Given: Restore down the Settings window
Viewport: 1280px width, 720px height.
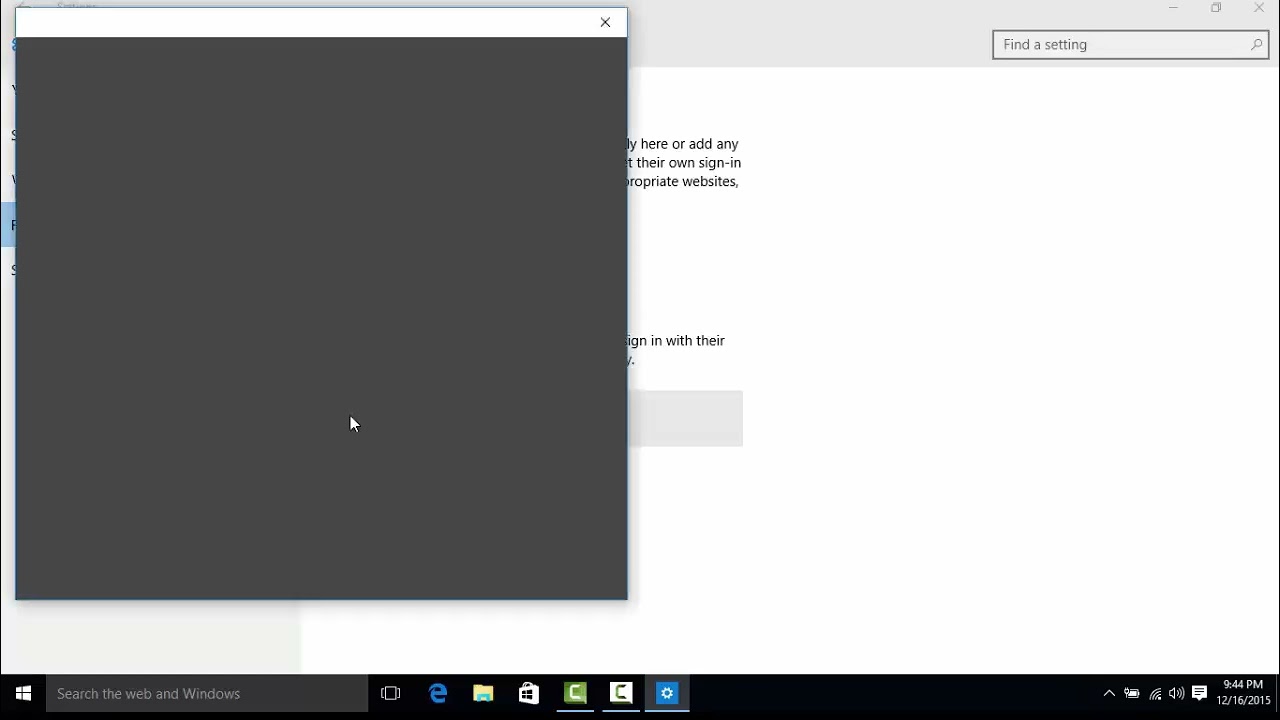Looking at the screenshot, I should 1216,8.
